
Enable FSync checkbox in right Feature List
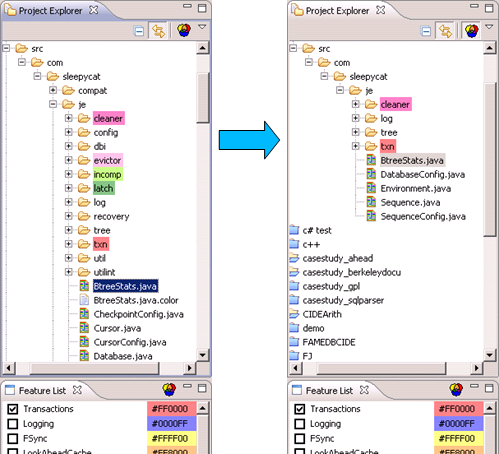[x=300, y=438]
